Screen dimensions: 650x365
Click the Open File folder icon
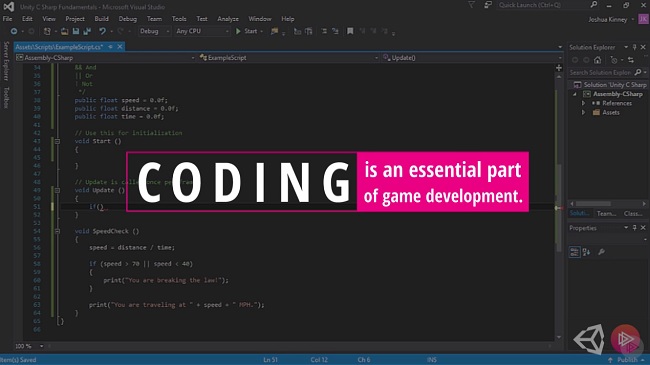click(x=64, y=31)
